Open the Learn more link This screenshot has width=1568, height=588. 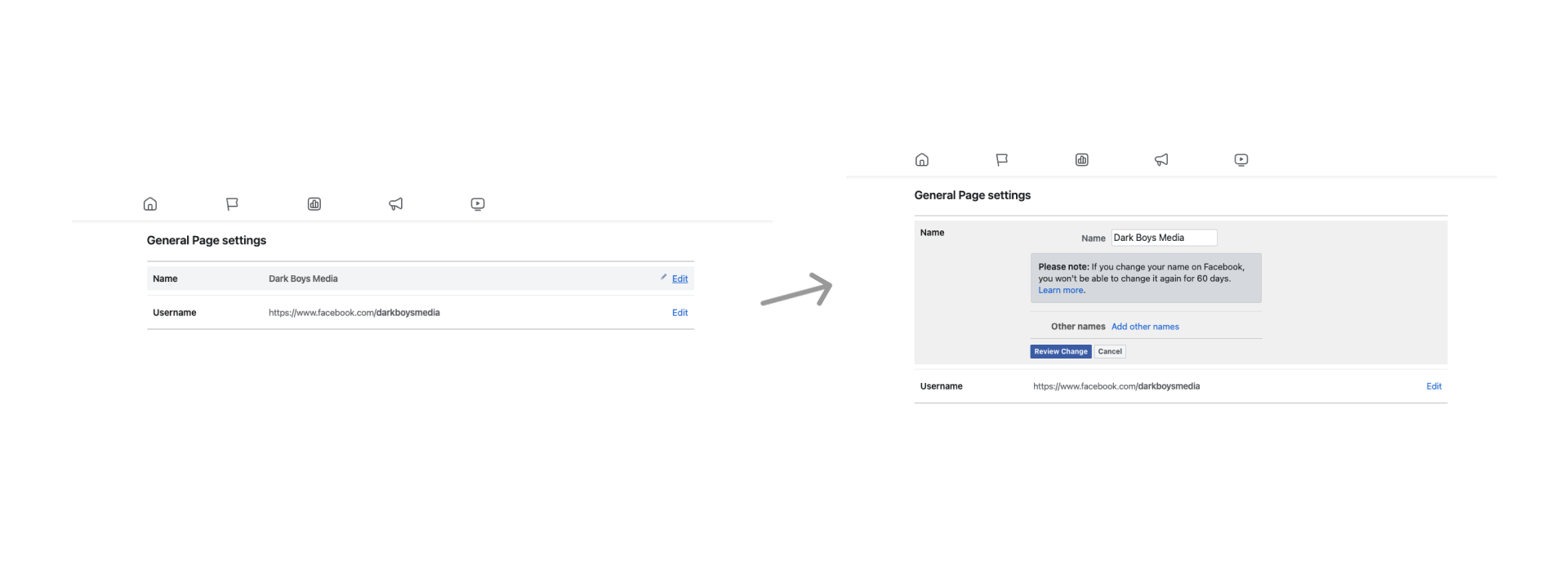[1062, 291]
